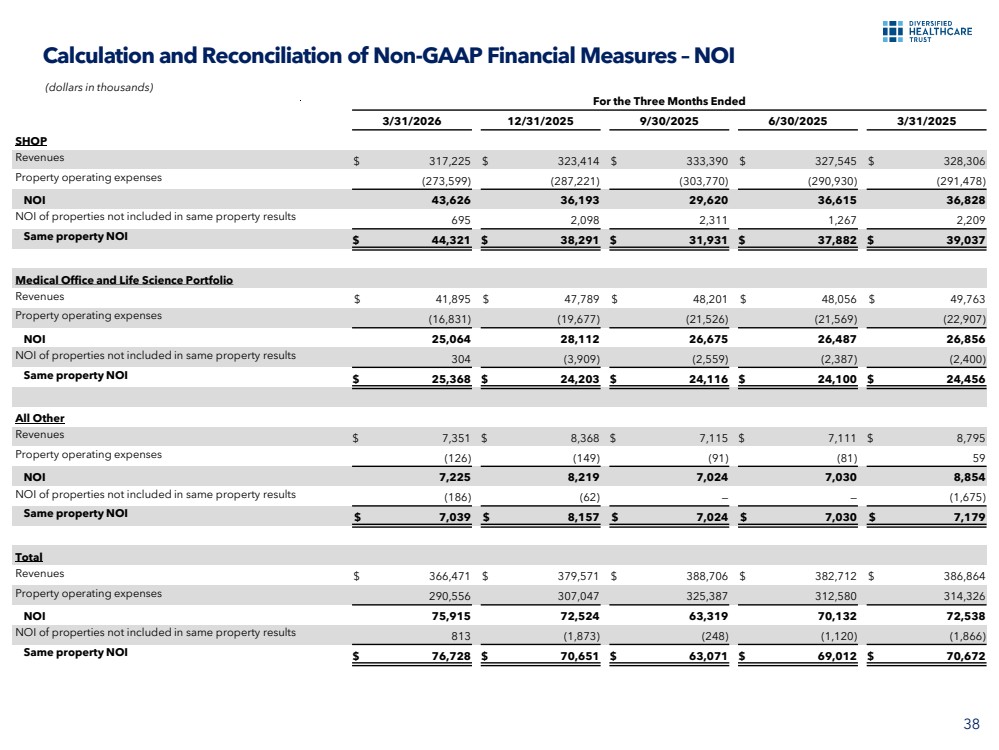
Task: Click SHOP 'Property operating expenses' row label
Action: (89, 177)
